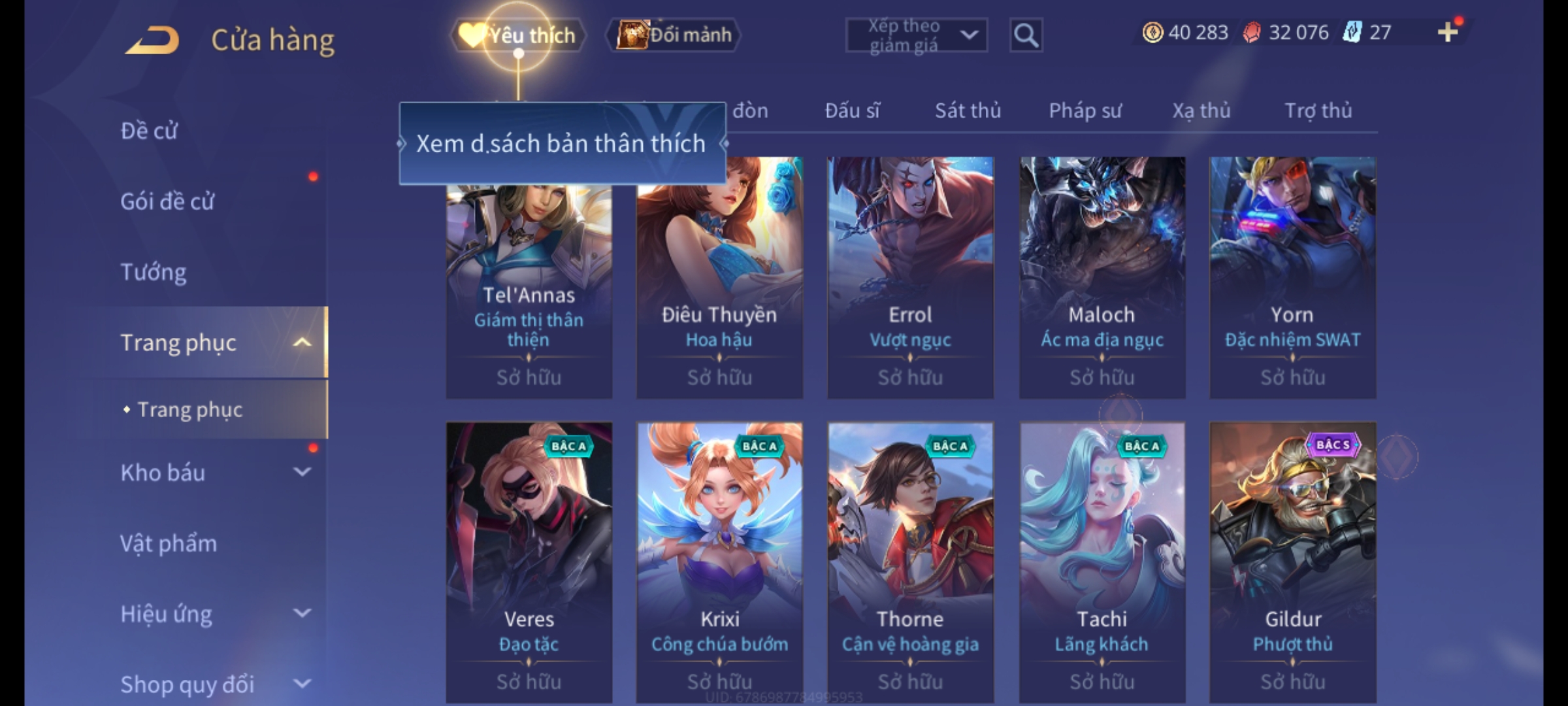Select the Xạ thủ tab
Image resolution: width=1568 pixels, height=706 pixels.
[x=1201, y=110]
